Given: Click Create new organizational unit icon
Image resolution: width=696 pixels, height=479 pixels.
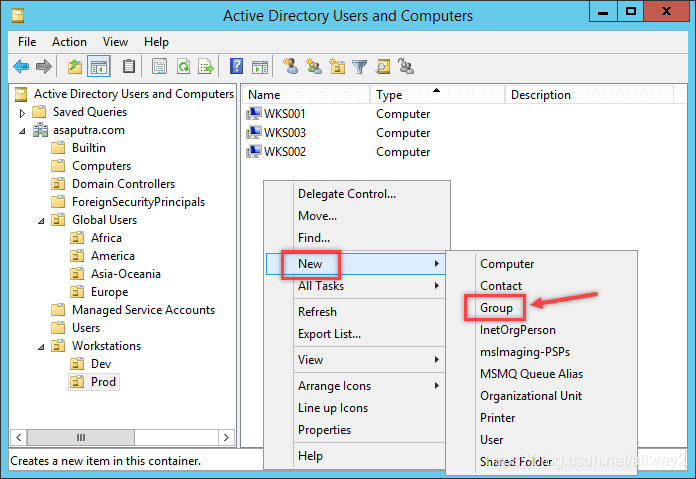Looking at the screenshot, I should pyautogui.click(x=337, y=67).
